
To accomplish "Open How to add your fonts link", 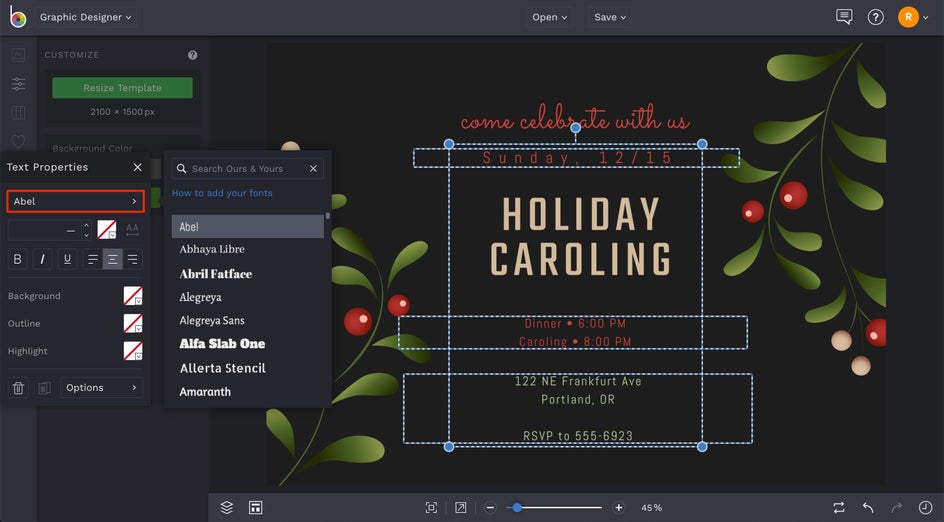I will click(x=222, y=193).
